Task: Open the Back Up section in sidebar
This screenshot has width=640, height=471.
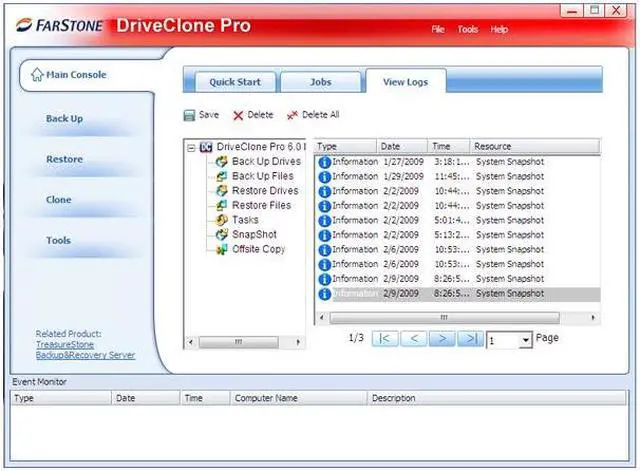Action: tap(64, 119)
